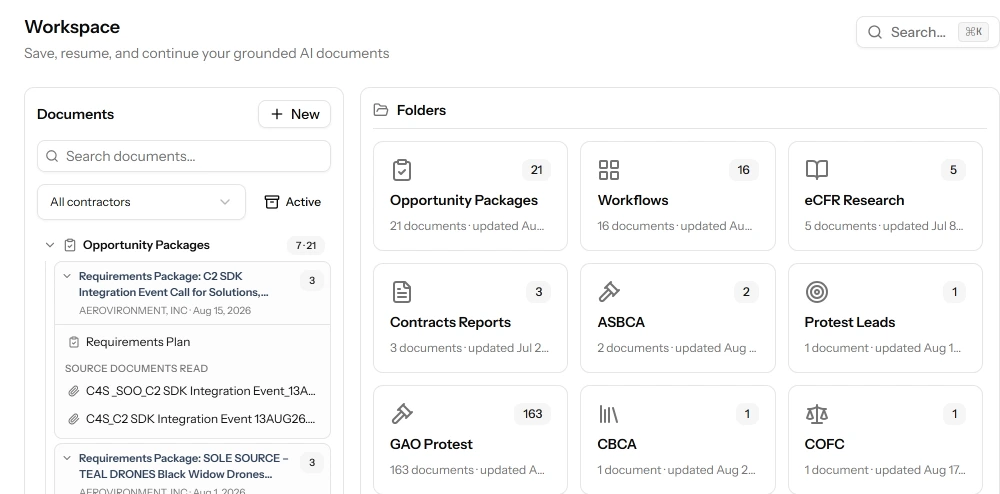Click the ⌘K shortcut badge

(973, 32)
